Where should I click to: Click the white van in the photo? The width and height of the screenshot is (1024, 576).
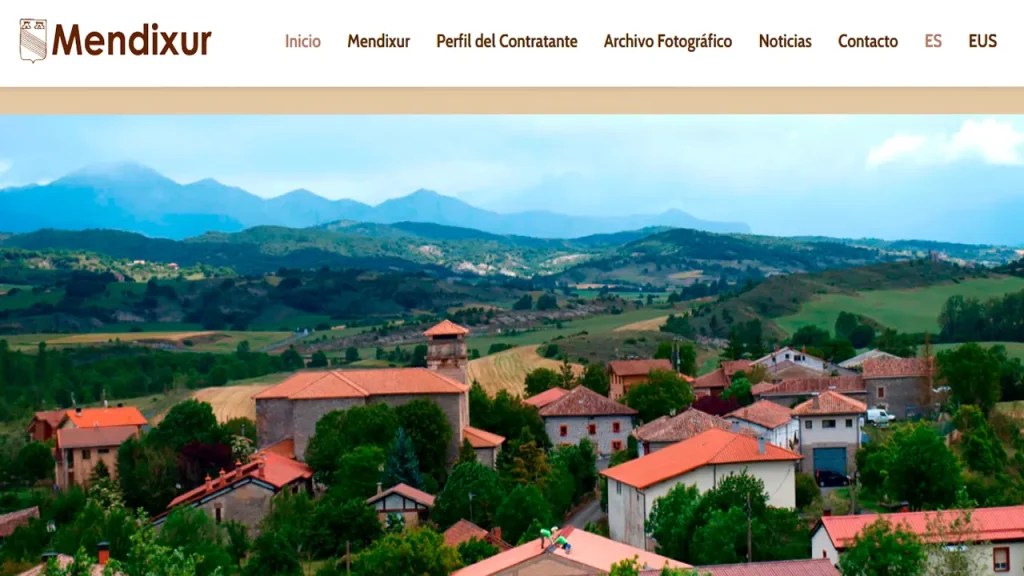click(880, 416)
